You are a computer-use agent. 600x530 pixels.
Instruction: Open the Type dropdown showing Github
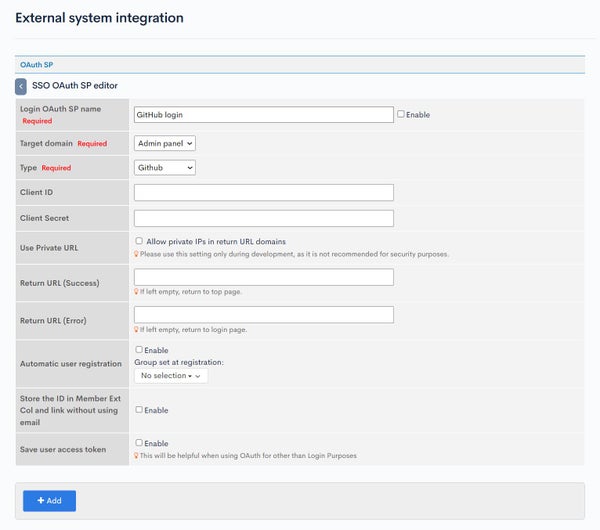[x=165, y=168]
